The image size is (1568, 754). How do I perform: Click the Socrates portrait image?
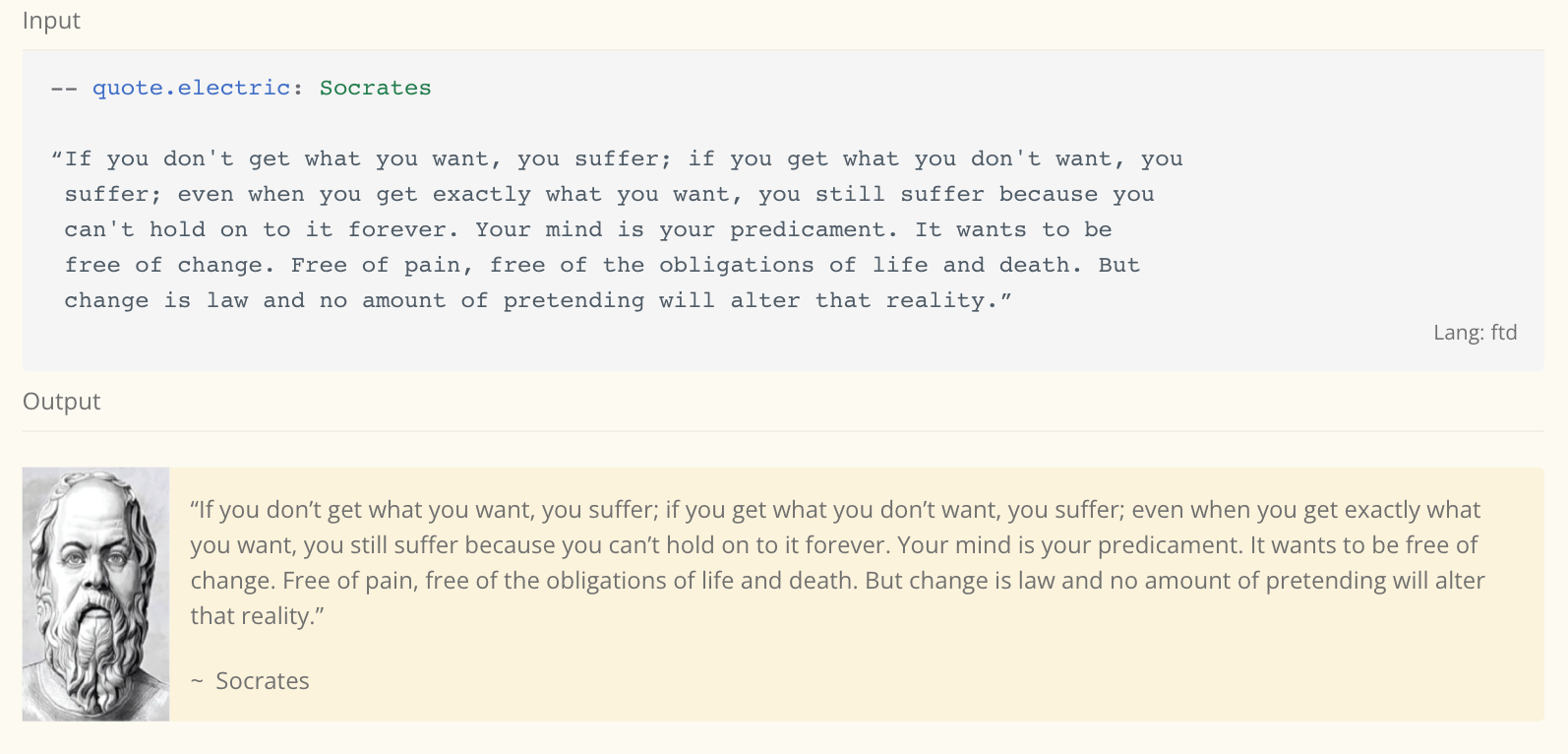click(95, 594)
